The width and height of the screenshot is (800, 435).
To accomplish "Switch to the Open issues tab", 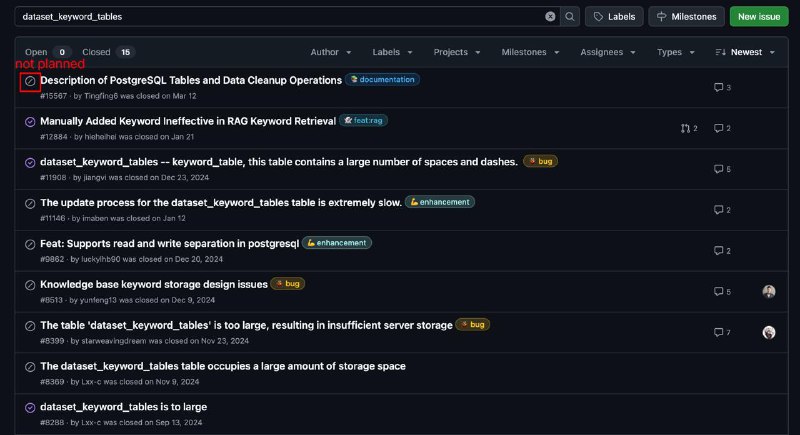I will (48, 52).
